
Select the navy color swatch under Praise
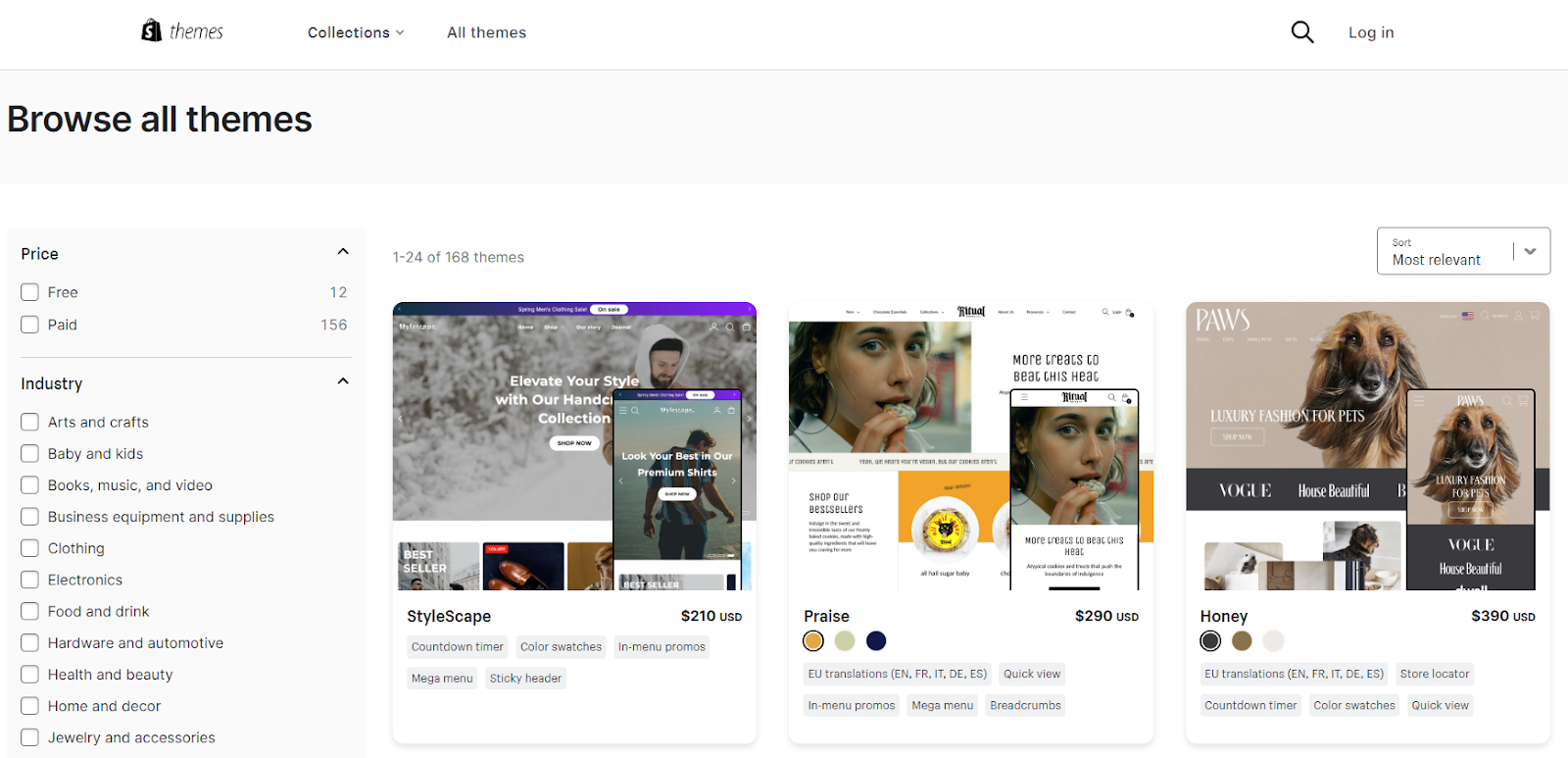coord(876,640)
